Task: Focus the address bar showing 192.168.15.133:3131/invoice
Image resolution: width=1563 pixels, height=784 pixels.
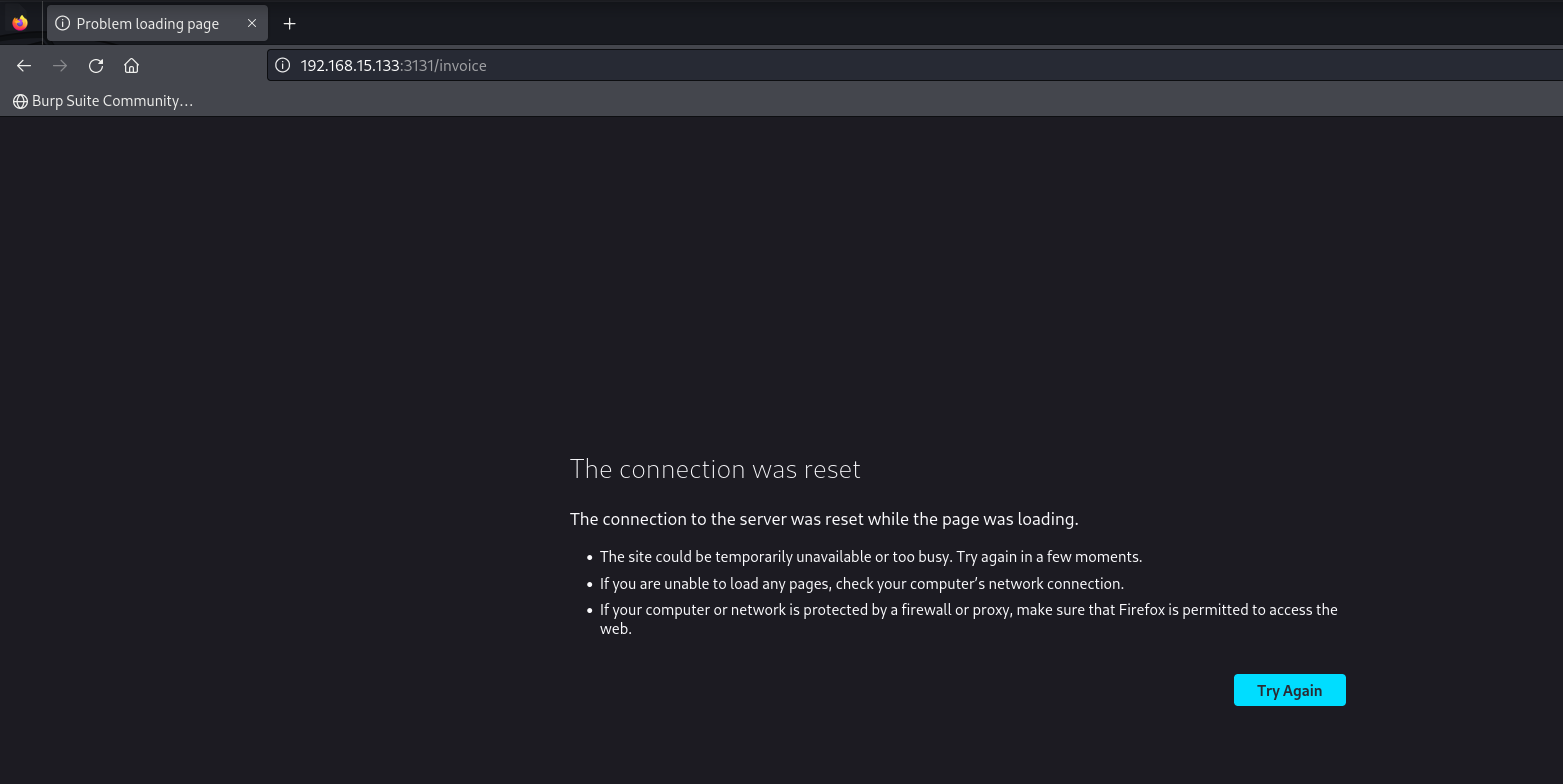Action: (x=800, y=66)
